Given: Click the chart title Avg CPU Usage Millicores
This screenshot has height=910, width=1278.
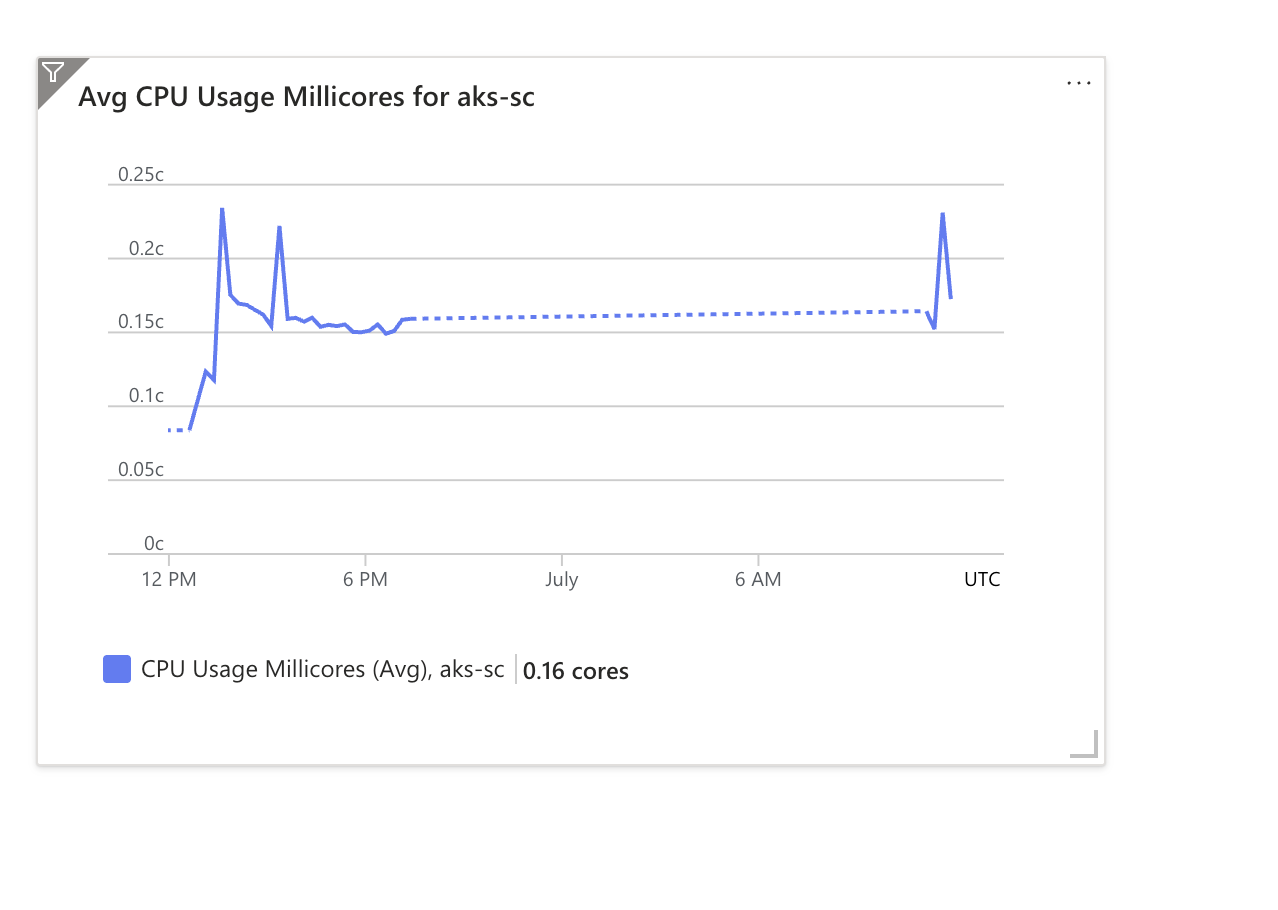Looking at the screenshot, I should tap(306, 97).
